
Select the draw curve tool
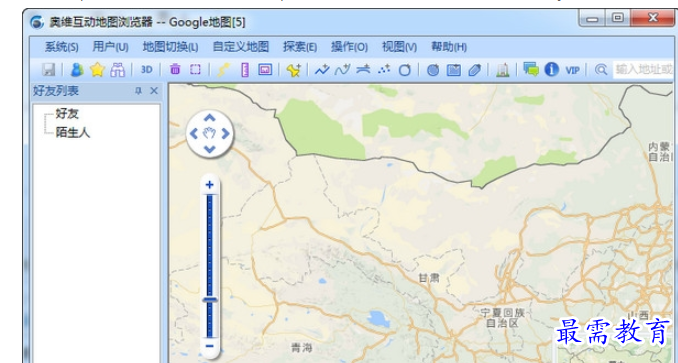pos(342,70)
